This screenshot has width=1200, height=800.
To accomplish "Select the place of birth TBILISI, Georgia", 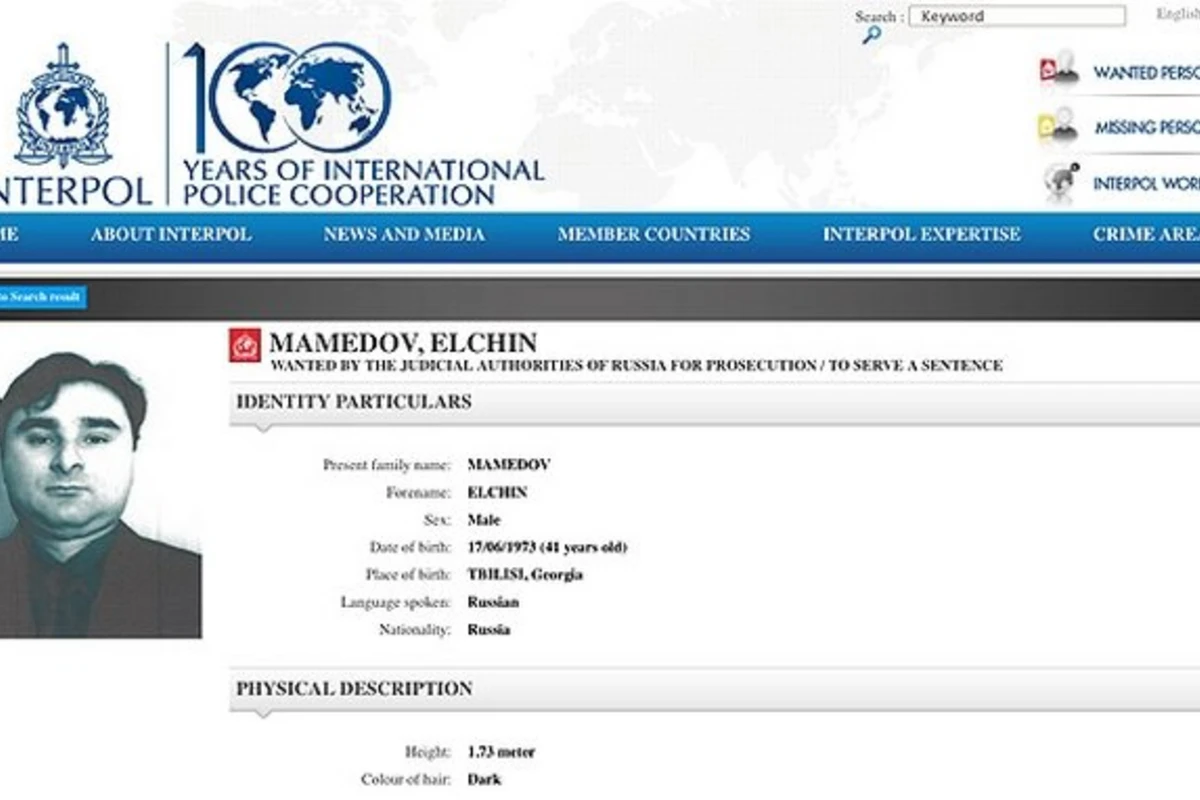I will click(x=525, y=575).
